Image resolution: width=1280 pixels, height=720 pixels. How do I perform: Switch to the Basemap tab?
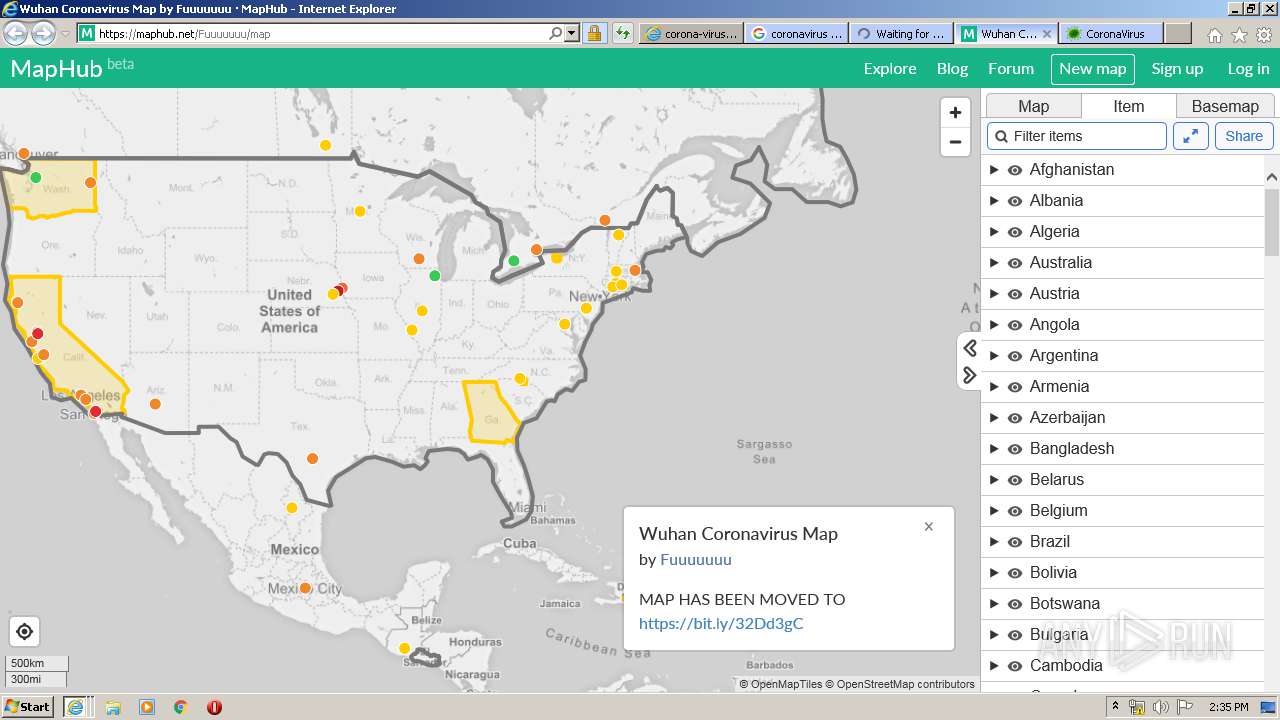click(x=1225, y=106)
